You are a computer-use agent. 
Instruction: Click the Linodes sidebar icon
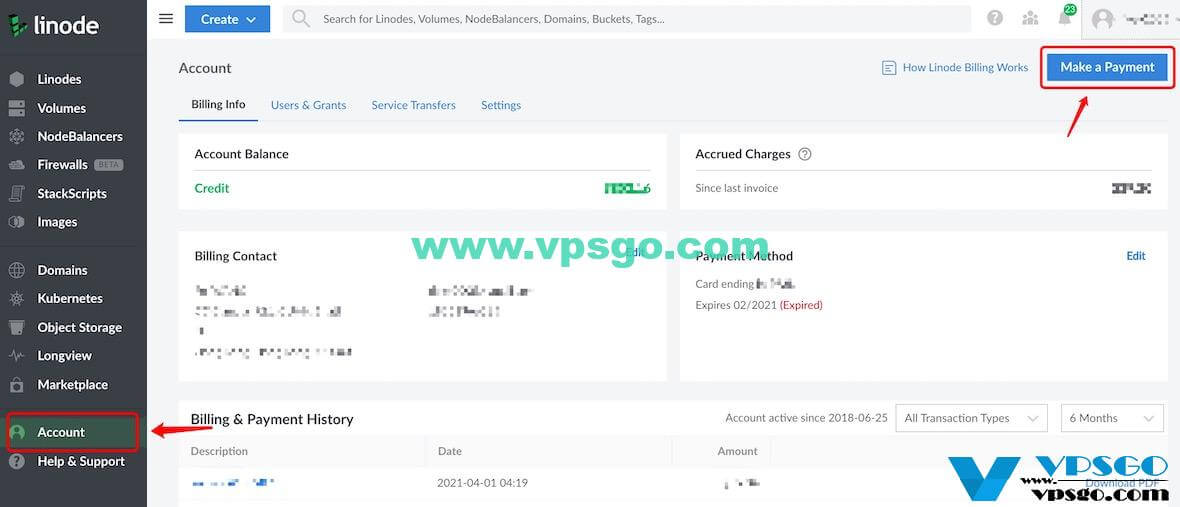click(x=17, y=79)
